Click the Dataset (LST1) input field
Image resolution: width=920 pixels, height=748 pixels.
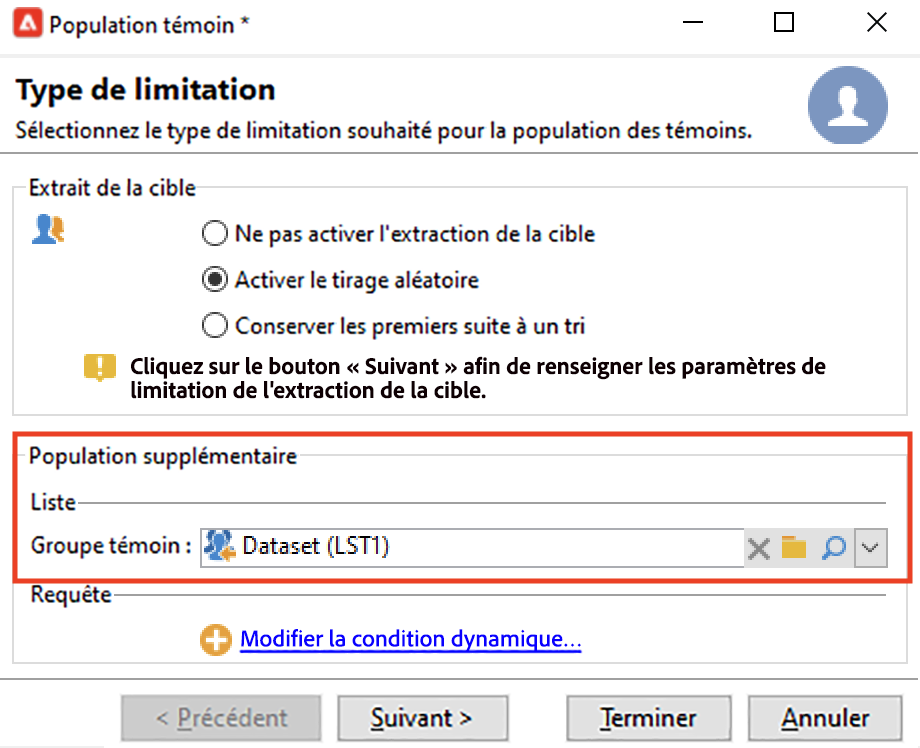[x=480, y=548]
